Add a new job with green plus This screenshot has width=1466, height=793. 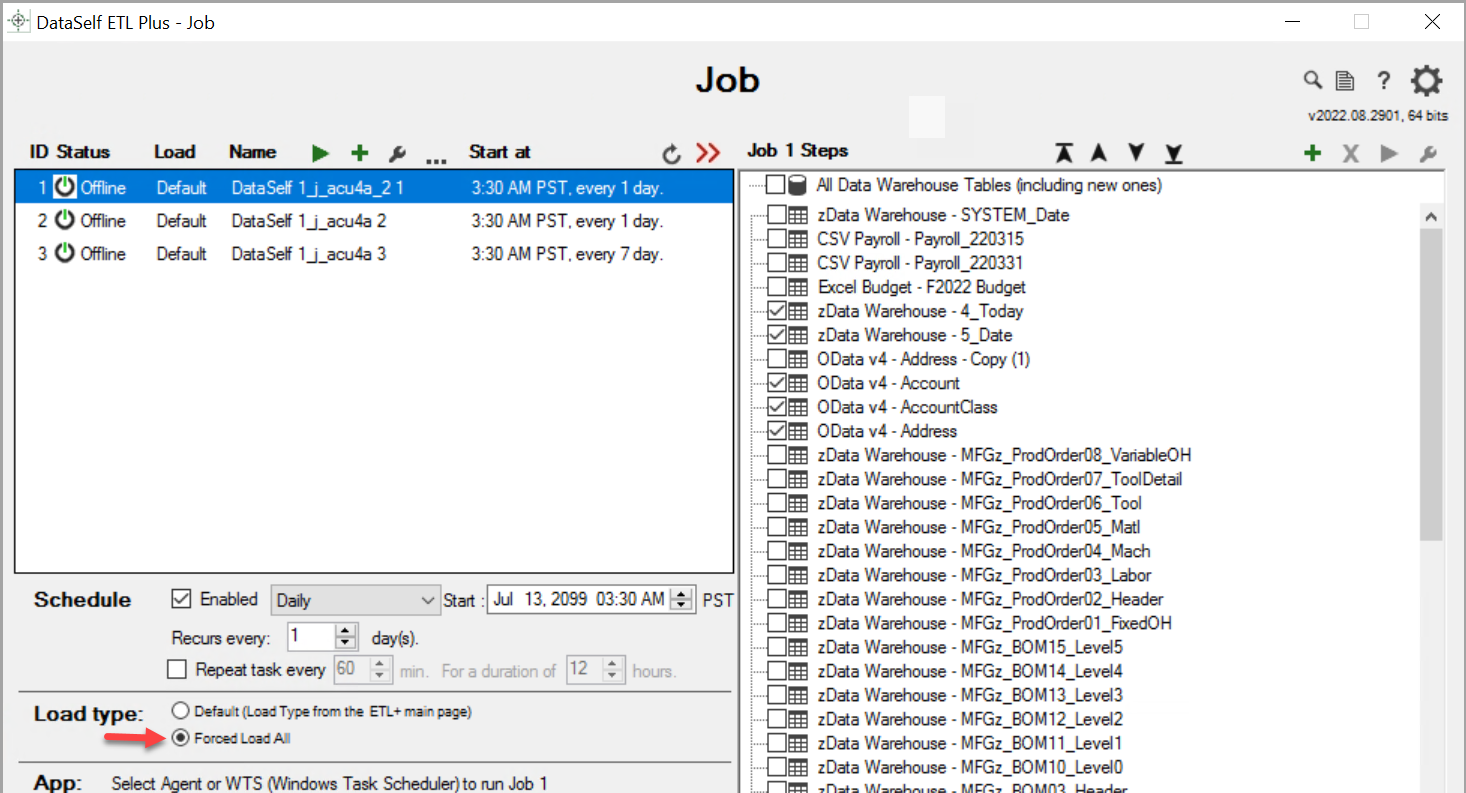(x=359, y=153)
